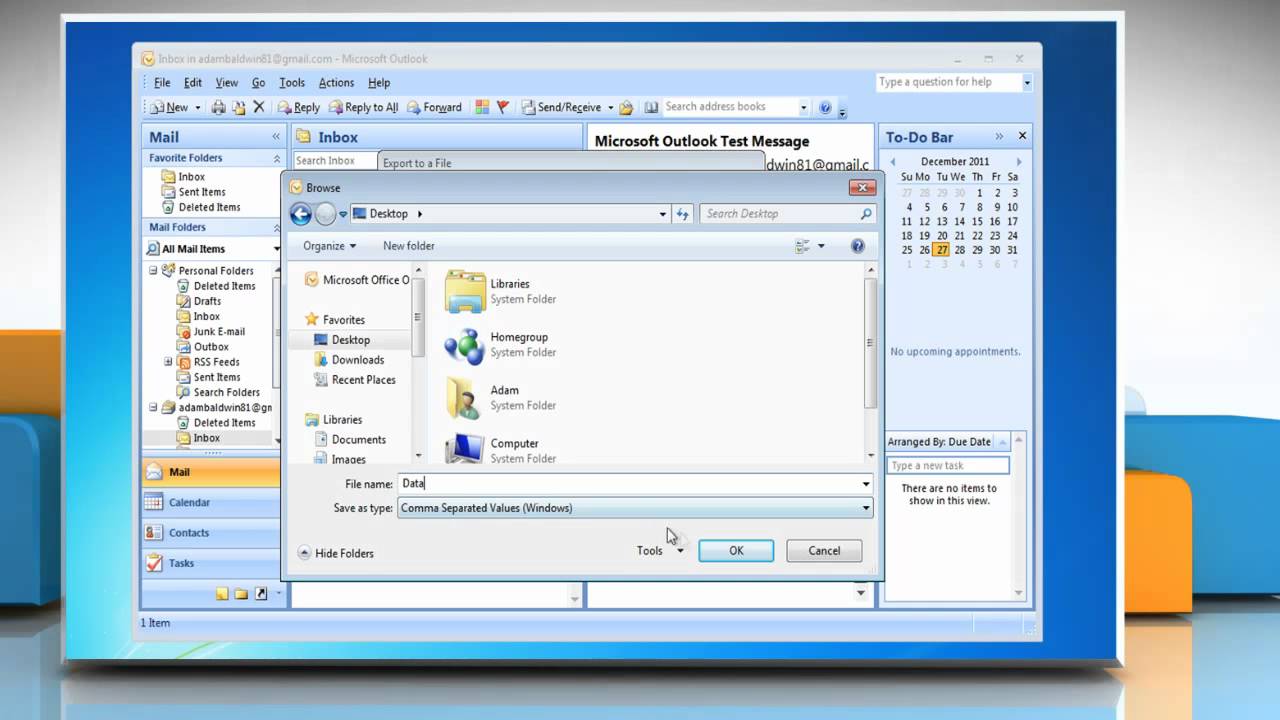1280x720 pixels.
Task: Expand the RSS Feeds tree node
Action: (168, 362)
